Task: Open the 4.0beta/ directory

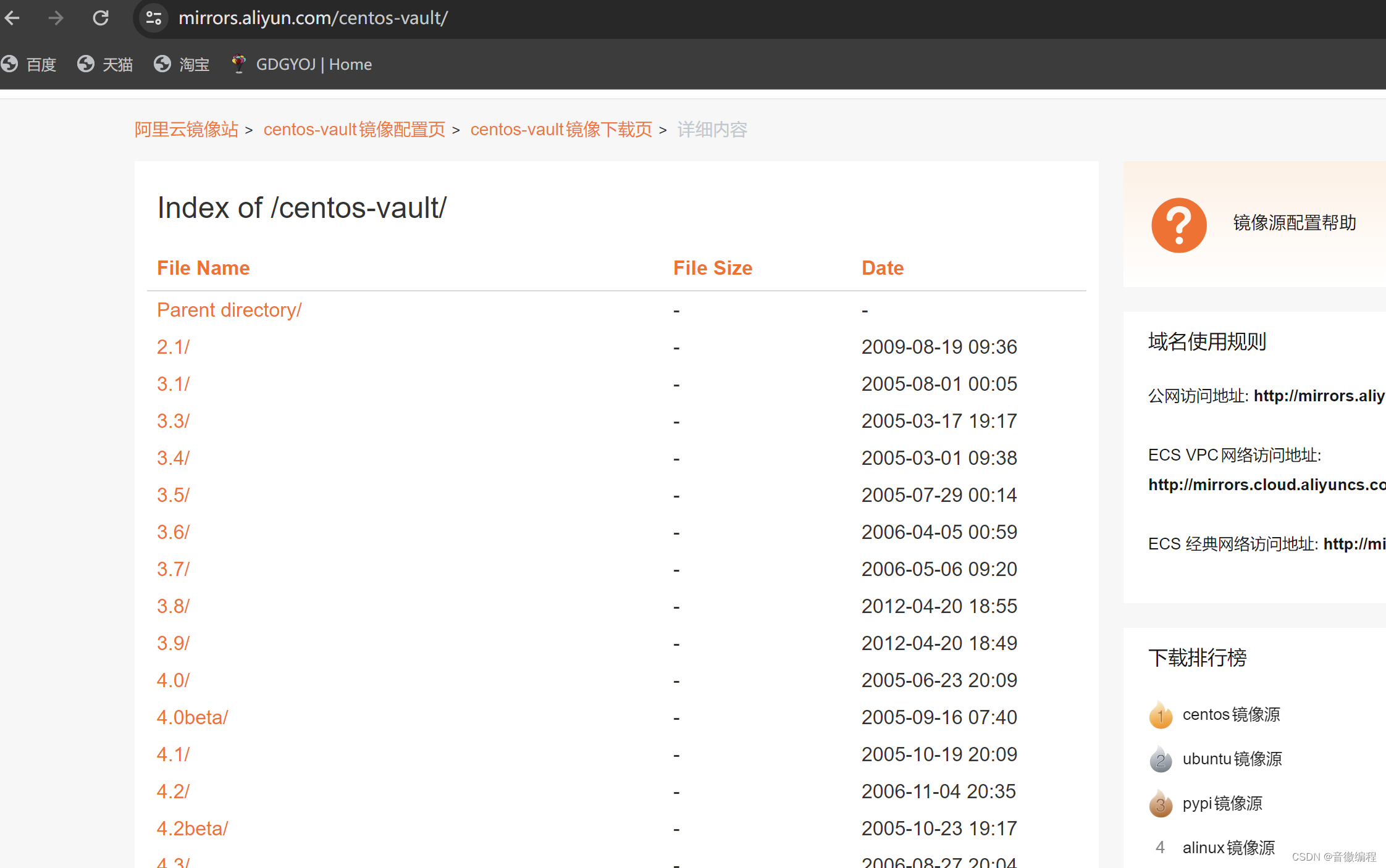Action: (192, 717)
